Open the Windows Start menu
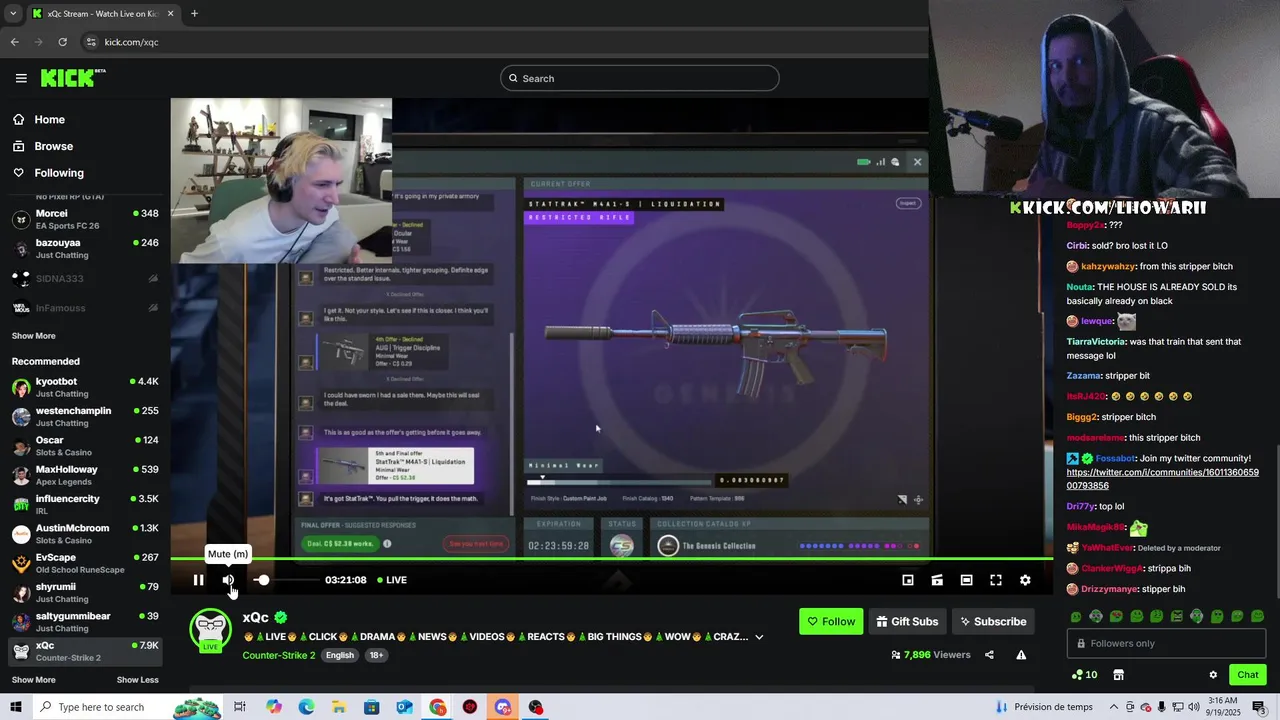Screen dimensions: 1280x720 pyautogui.click(x=16, y=707)
